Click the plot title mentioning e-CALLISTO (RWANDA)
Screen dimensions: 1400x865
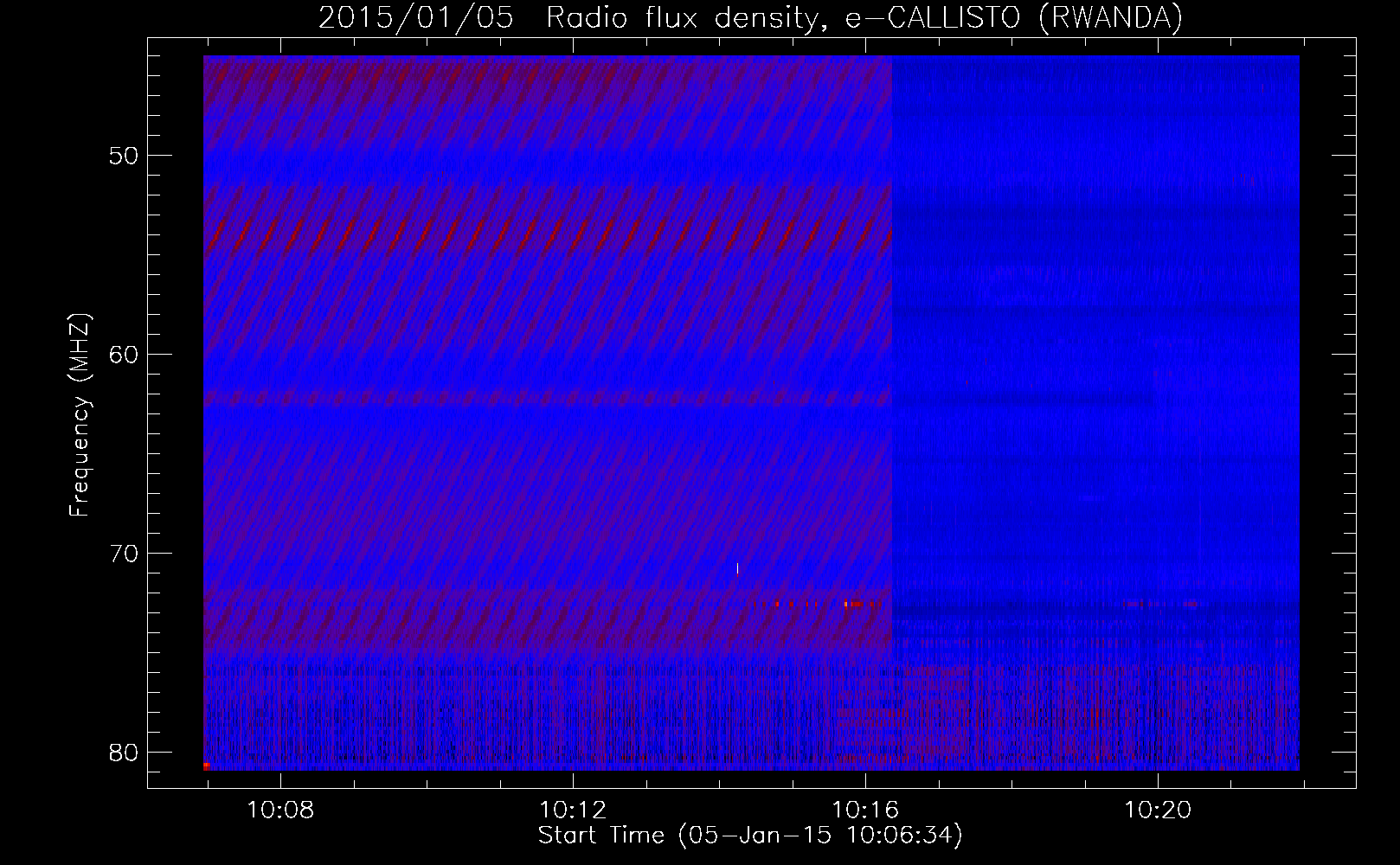750,17
